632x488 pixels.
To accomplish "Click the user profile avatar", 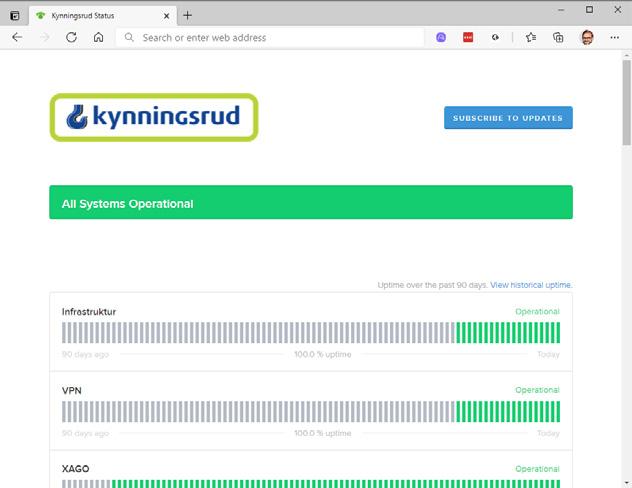I will [587, 37].
